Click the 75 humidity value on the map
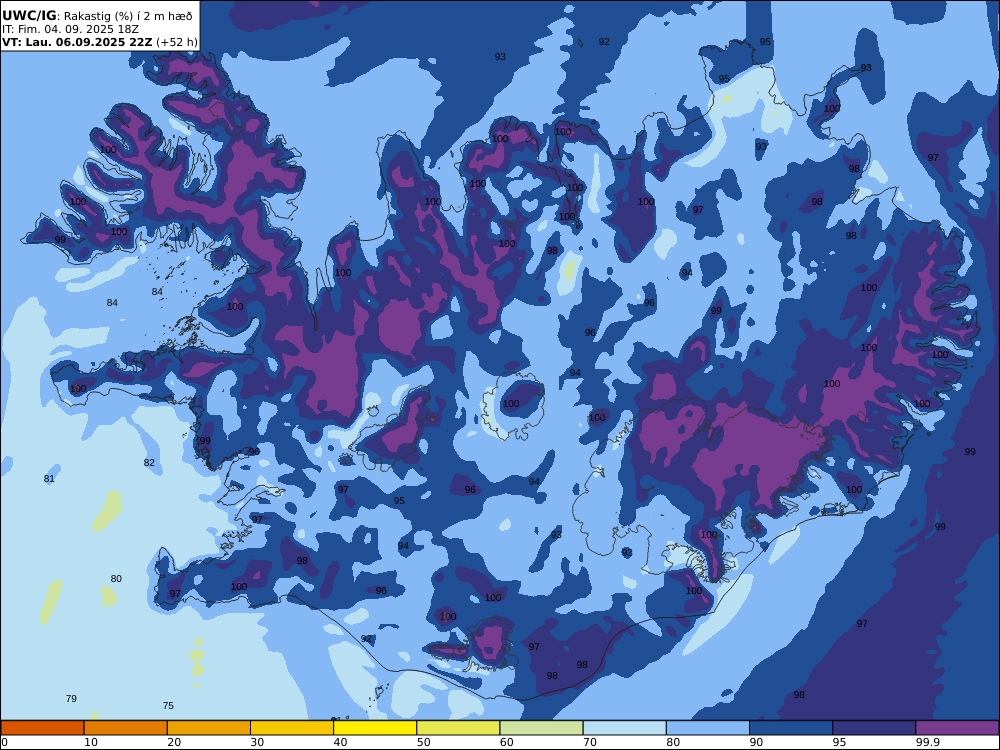Image resolution: width=1000 pixels, height=750 pixels. tap(168, 705)
